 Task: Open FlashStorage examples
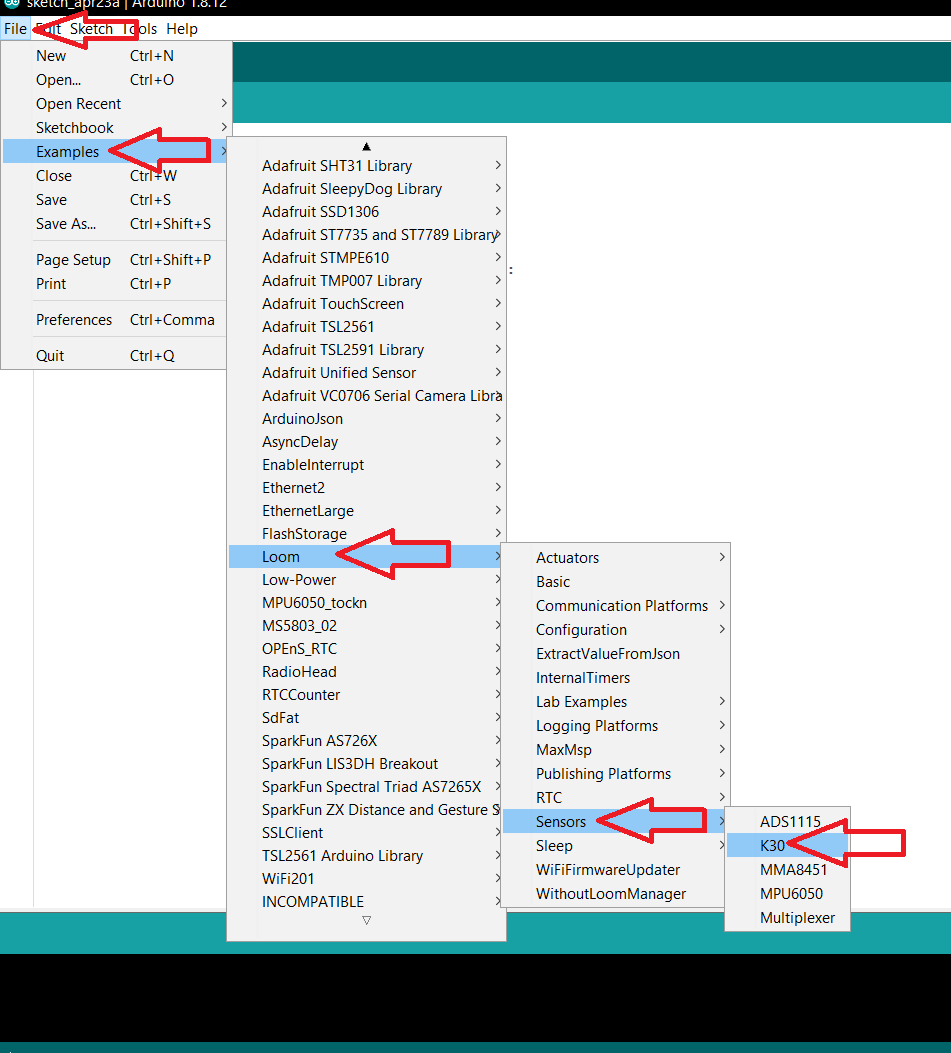coord(366,534)
